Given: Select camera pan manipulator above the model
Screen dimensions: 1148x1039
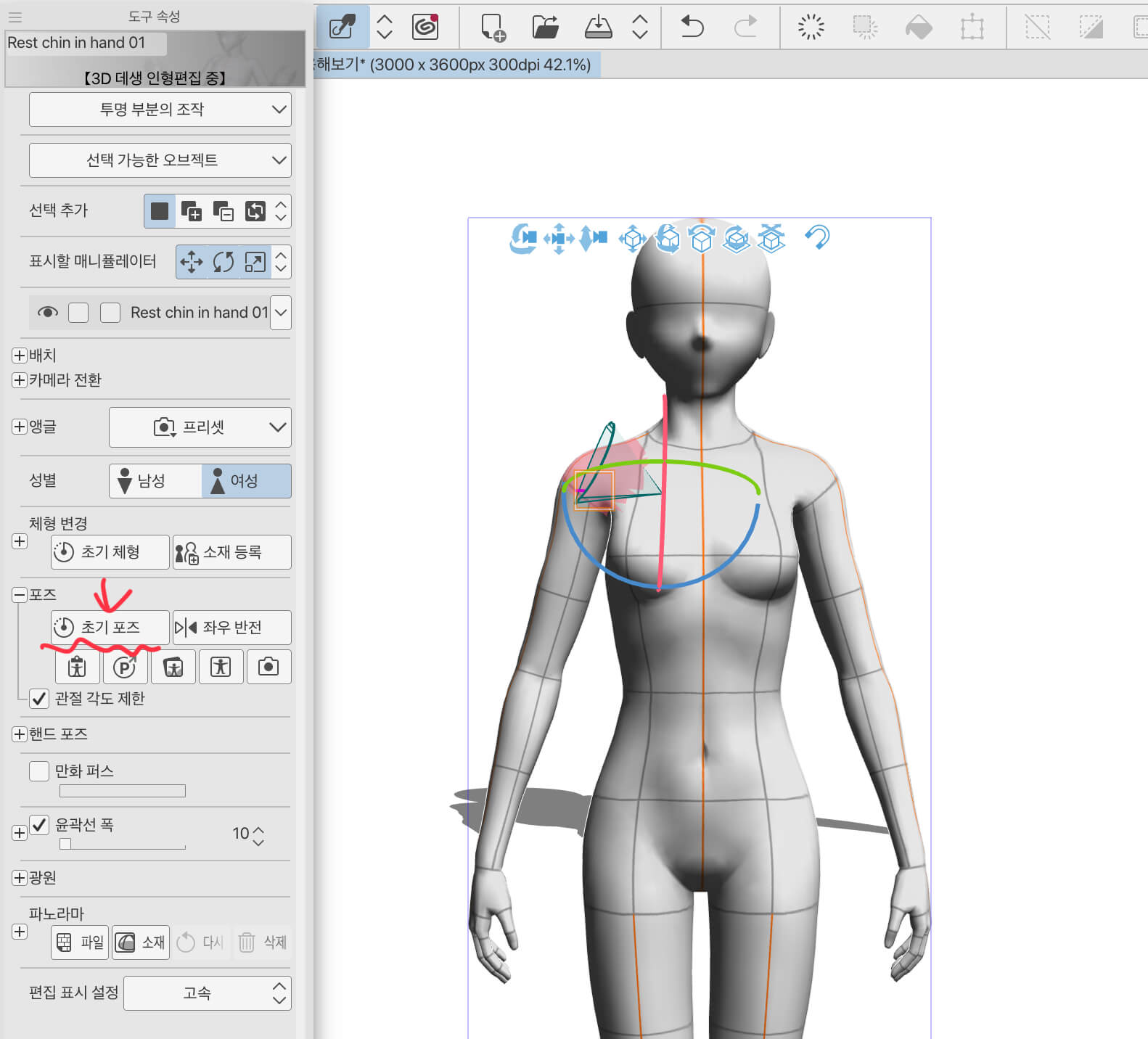Looking at the screenshot, I should (x=559, y=238).
